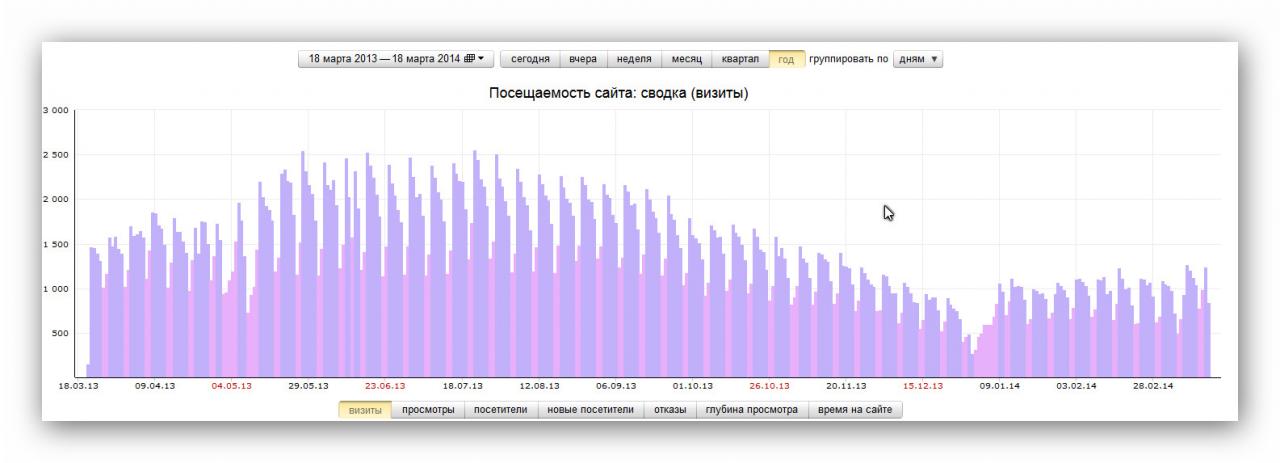Screen dimensions: 1280x463
Task: Switch to the 'визиты' metric tab
Action: pyautogui.click(x=364, y=410)
